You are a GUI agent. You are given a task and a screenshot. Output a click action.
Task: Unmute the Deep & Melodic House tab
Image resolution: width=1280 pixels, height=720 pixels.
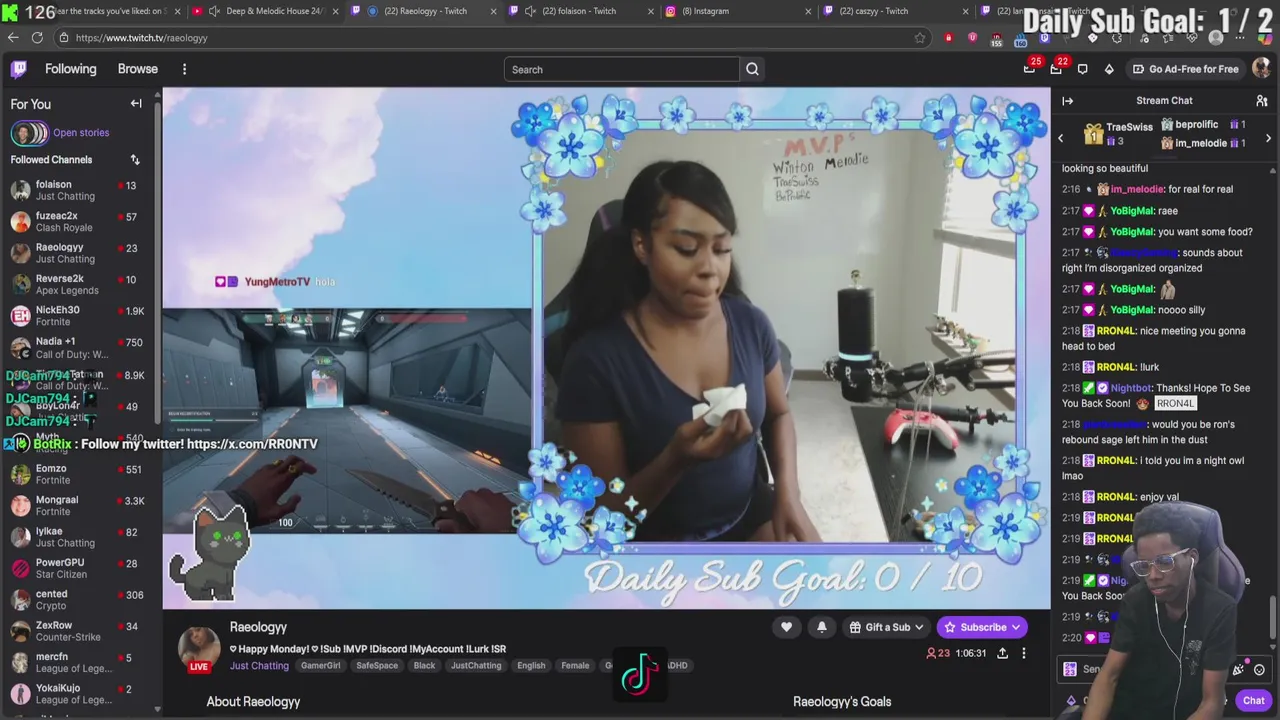click(x=214, y=11)
